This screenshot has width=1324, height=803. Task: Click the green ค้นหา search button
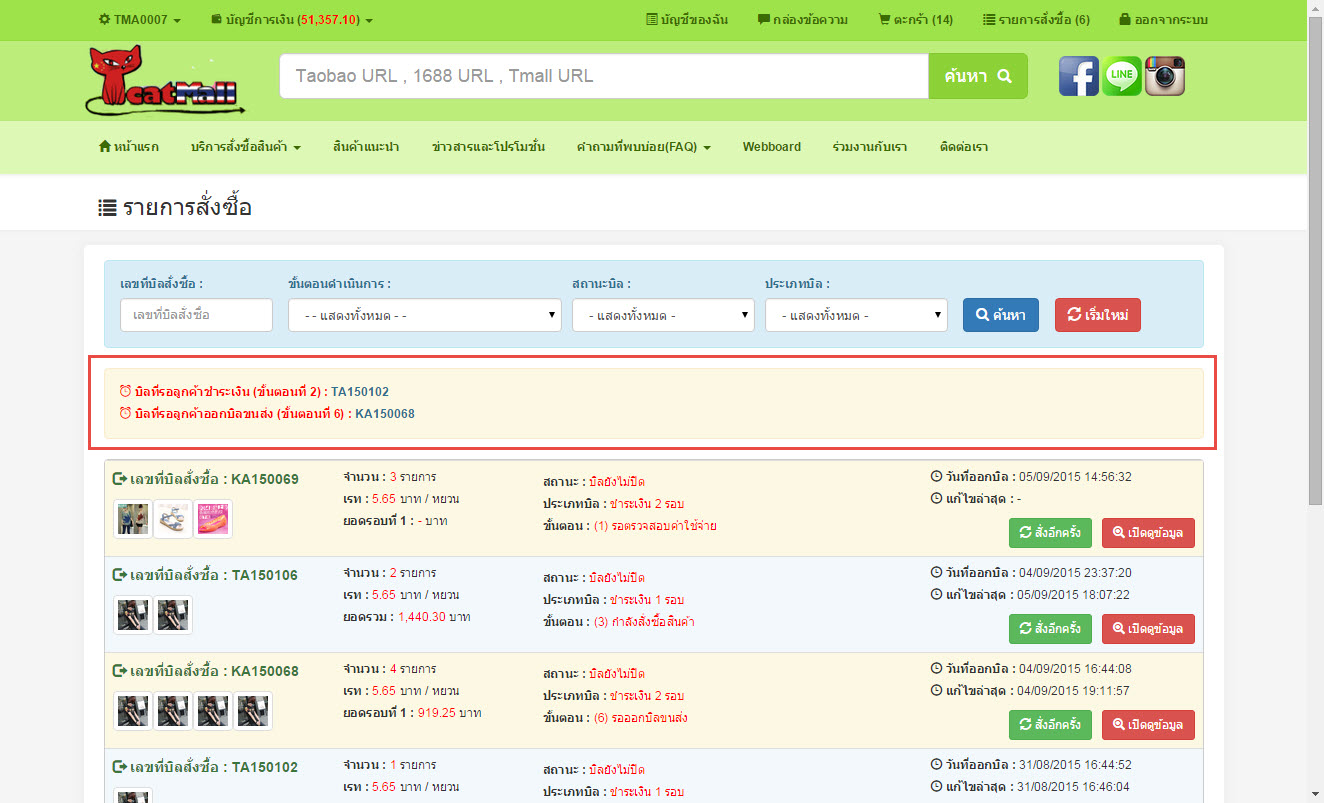pos(978,76)
